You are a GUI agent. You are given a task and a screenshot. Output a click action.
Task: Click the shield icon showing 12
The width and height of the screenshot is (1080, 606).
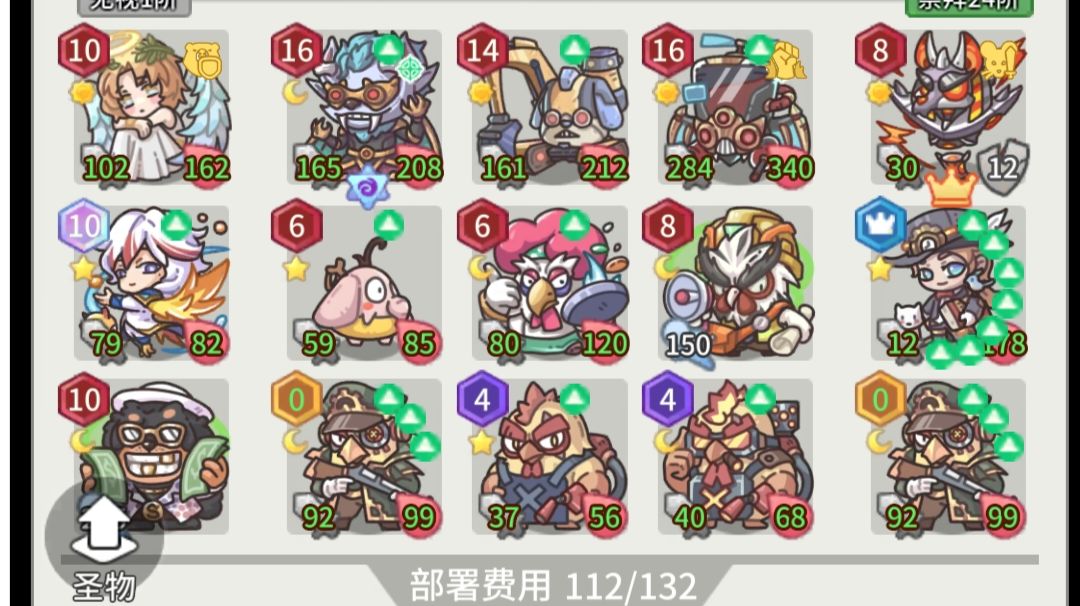1003,167
